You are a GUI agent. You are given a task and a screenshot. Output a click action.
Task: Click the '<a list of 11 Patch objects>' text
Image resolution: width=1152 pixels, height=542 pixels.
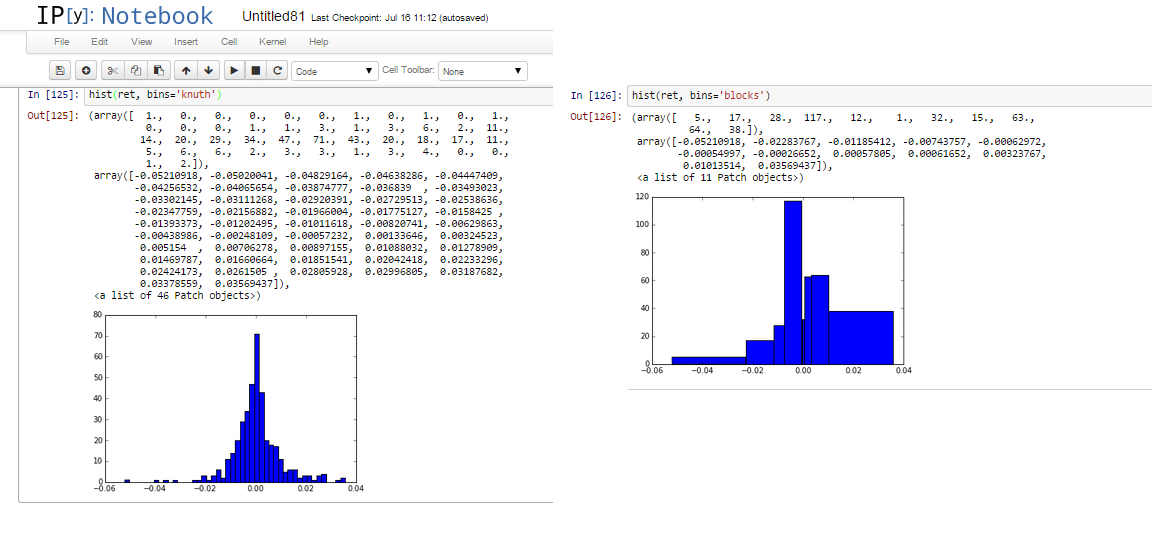tap(721, 178)
